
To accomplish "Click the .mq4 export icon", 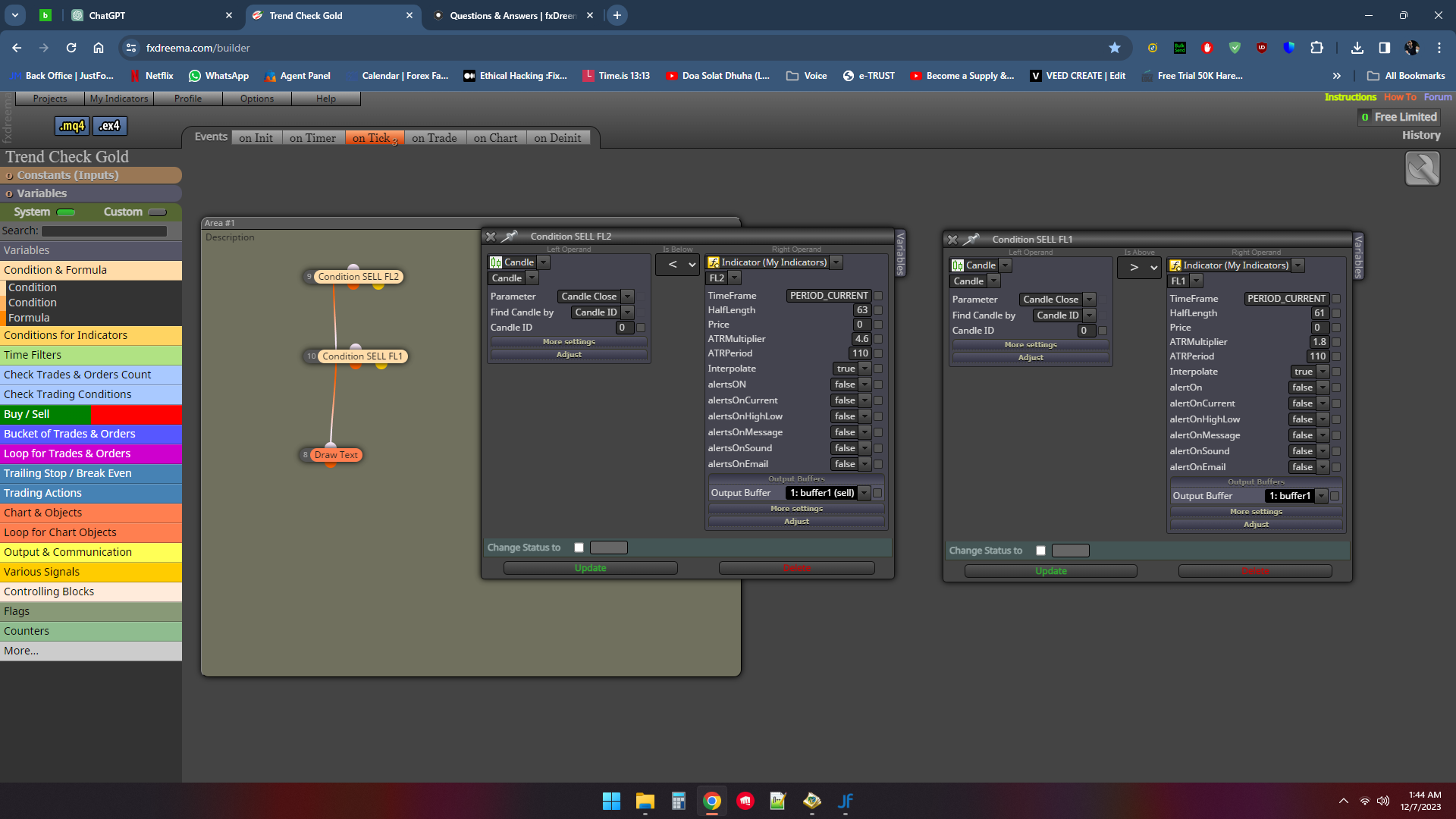I will pos(72,126).
